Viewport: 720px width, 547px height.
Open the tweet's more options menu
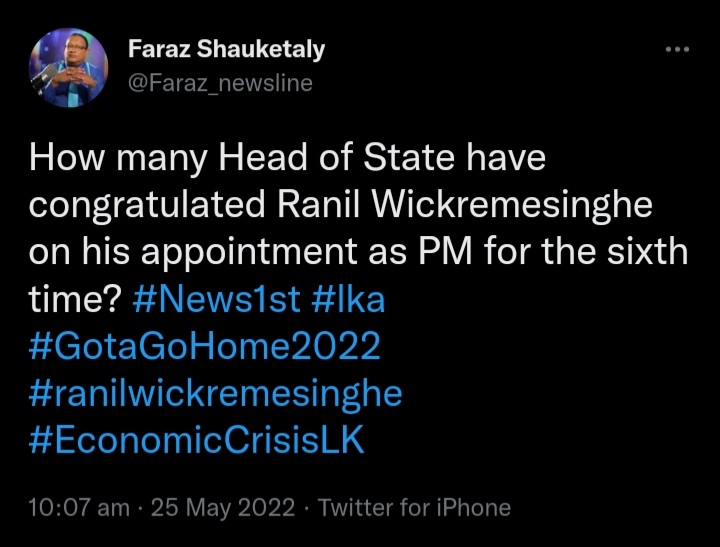click(677, 49)
